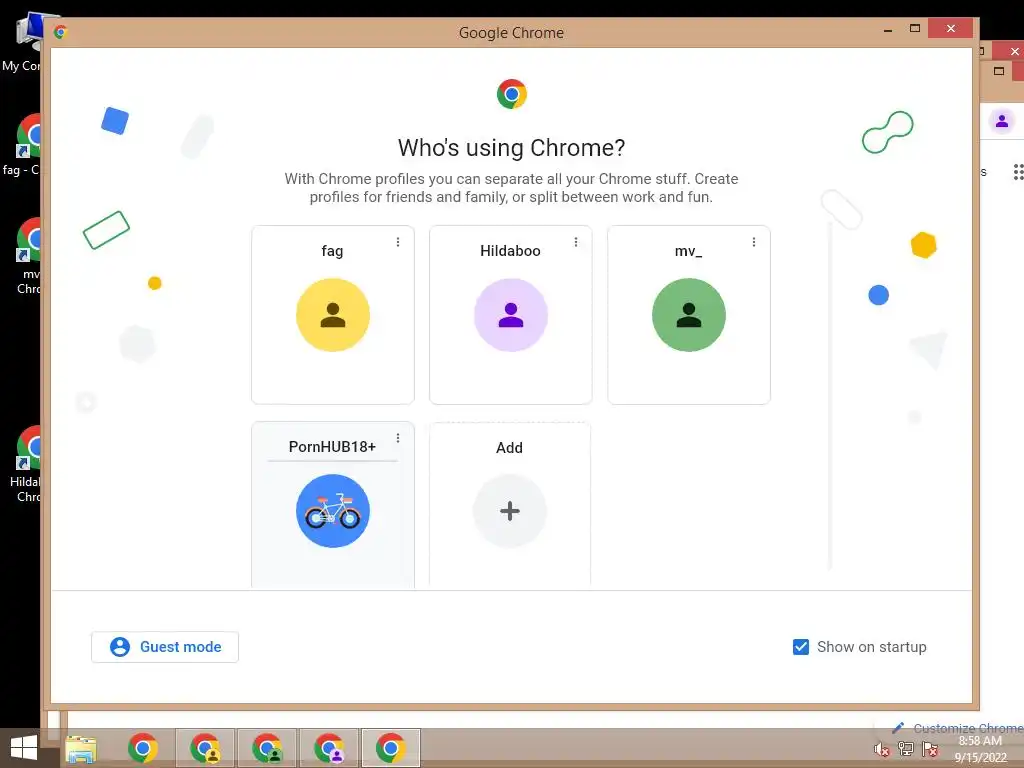Switch to Chrome taskbar icon with purple avatar

click(329, 748)
